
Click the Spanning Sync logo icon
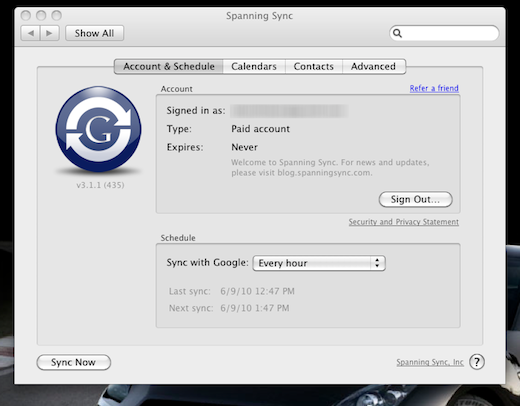(98, 129)
